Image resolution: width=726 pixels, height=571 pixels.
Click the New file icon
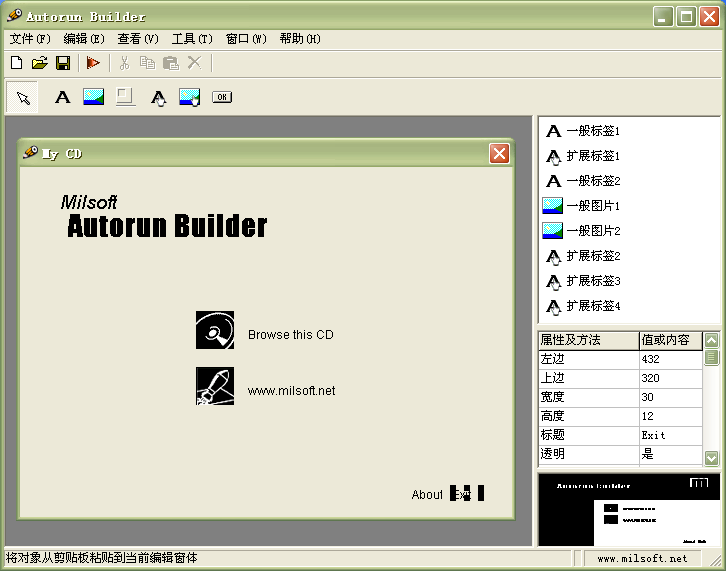[x=17, y=63]
